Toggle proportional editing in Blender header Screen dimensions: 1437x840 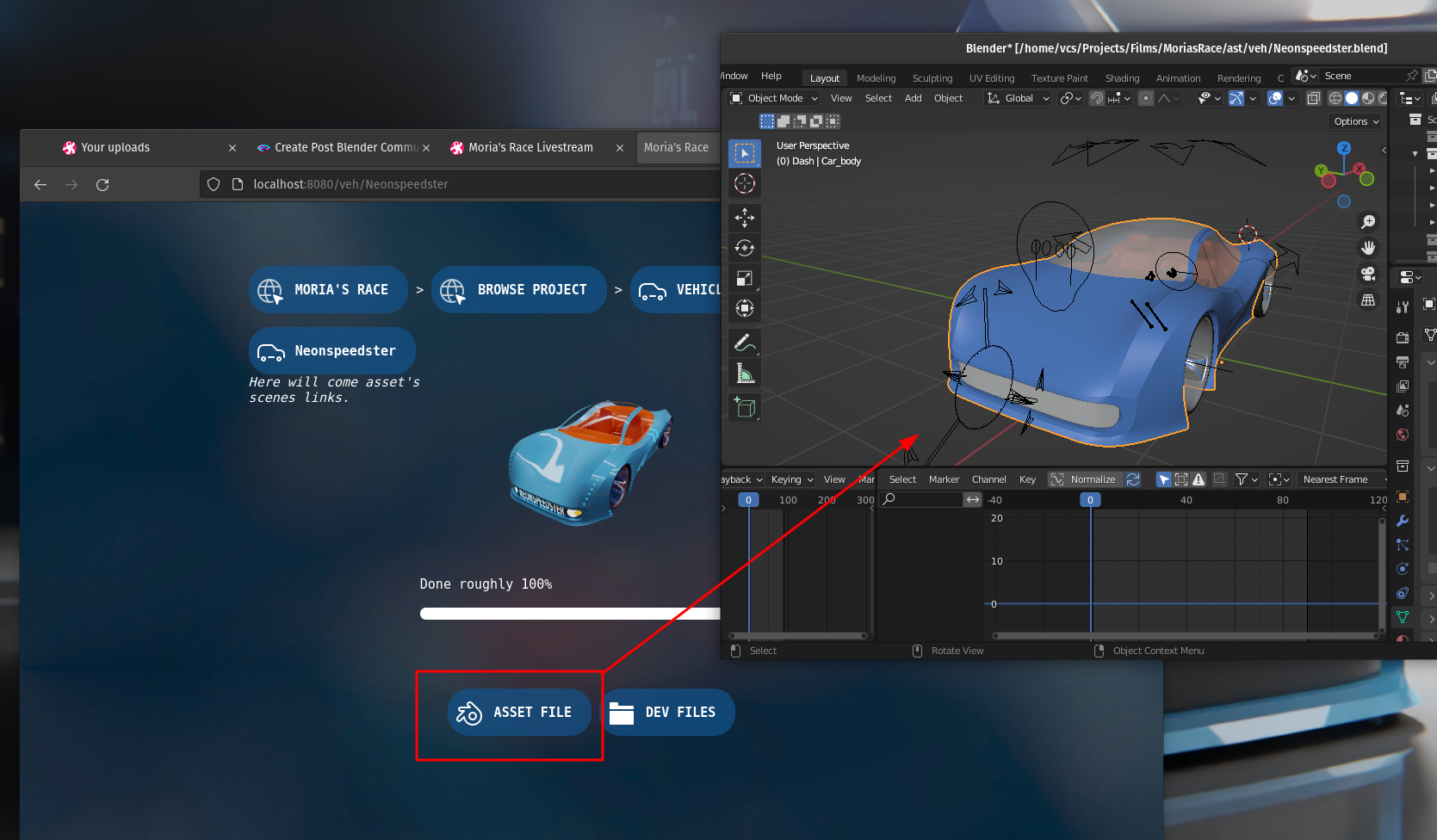pos(1146,98)
